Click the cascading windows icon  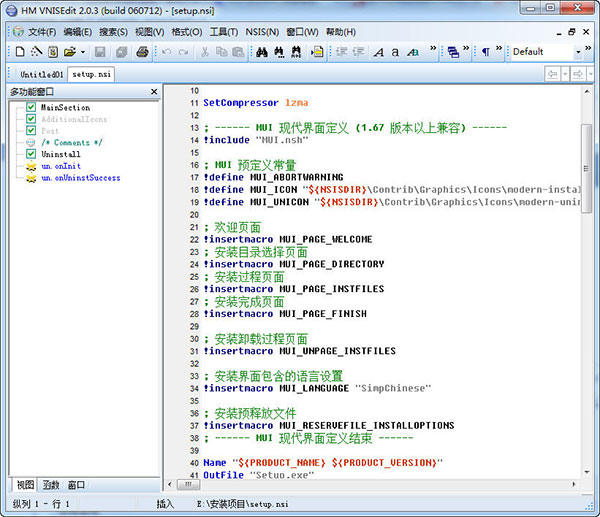pyautogui.click(x=453, y=51)
